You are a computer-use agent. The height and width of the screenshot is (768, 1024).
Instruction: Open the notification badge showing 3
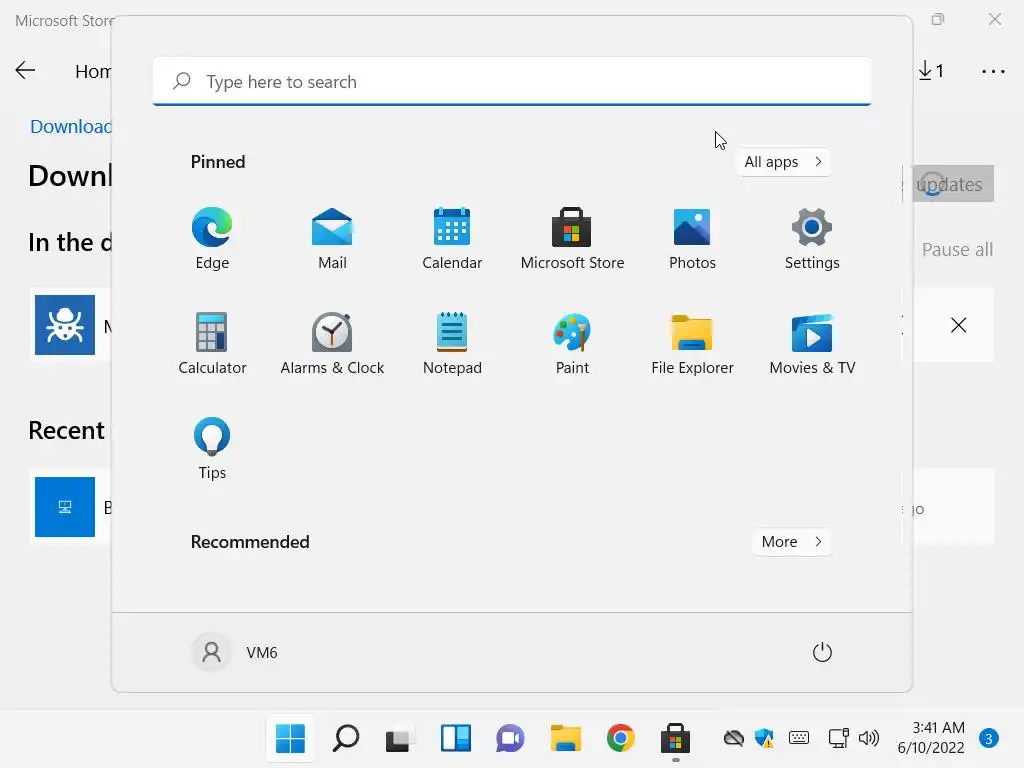pos(989,739)
